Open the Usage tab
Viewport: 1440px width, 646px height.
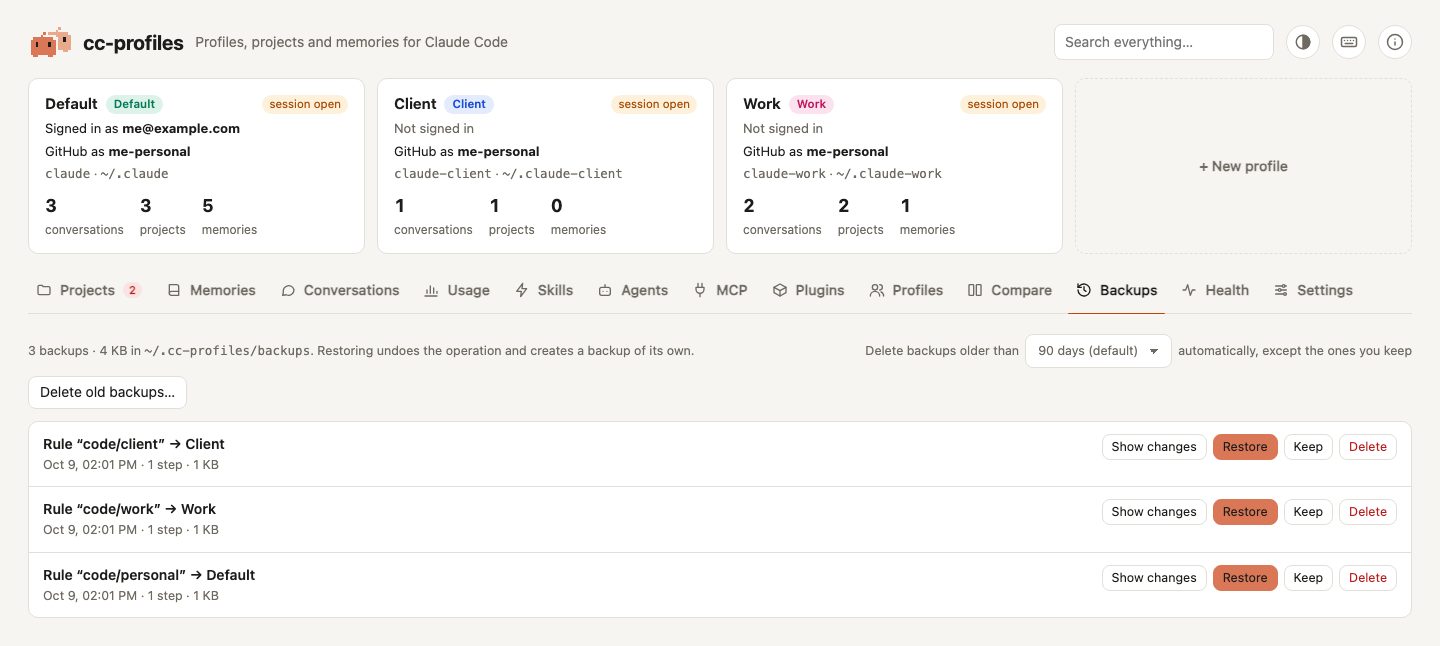click(457, 290)
